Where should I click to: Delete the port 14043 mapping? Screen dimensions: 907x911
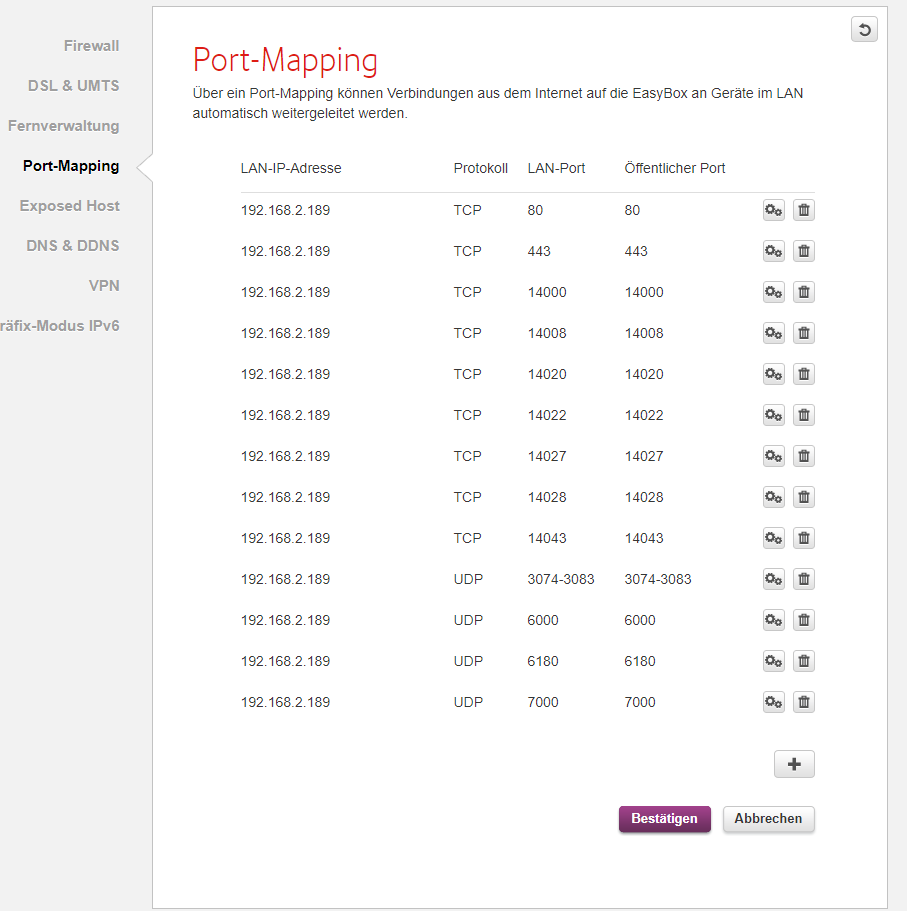tap(803, 538)
